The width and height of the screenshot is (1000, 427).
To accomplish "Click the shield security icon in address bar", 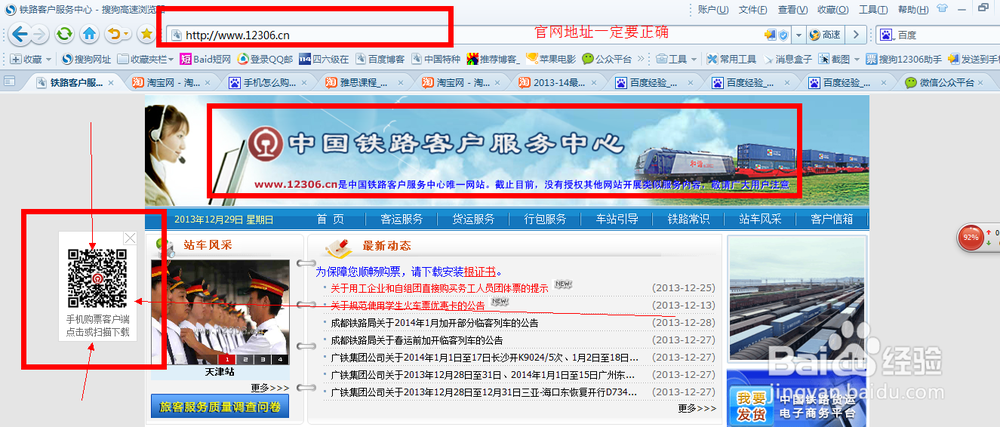I will tap(784, 34).
